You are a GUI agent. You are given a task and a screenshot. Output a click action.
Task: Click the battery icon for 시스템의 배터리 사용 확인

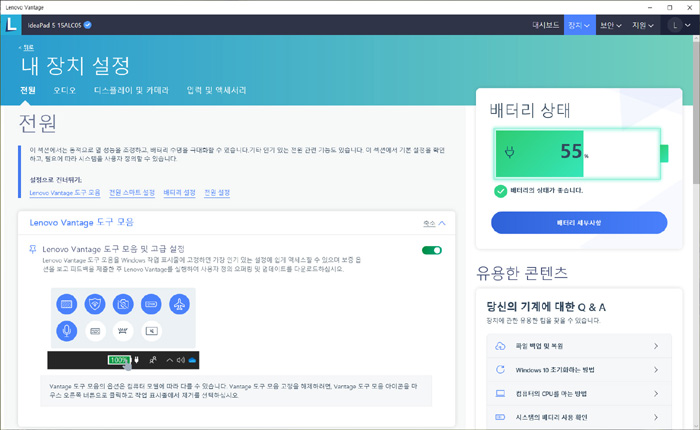(500, 417)
